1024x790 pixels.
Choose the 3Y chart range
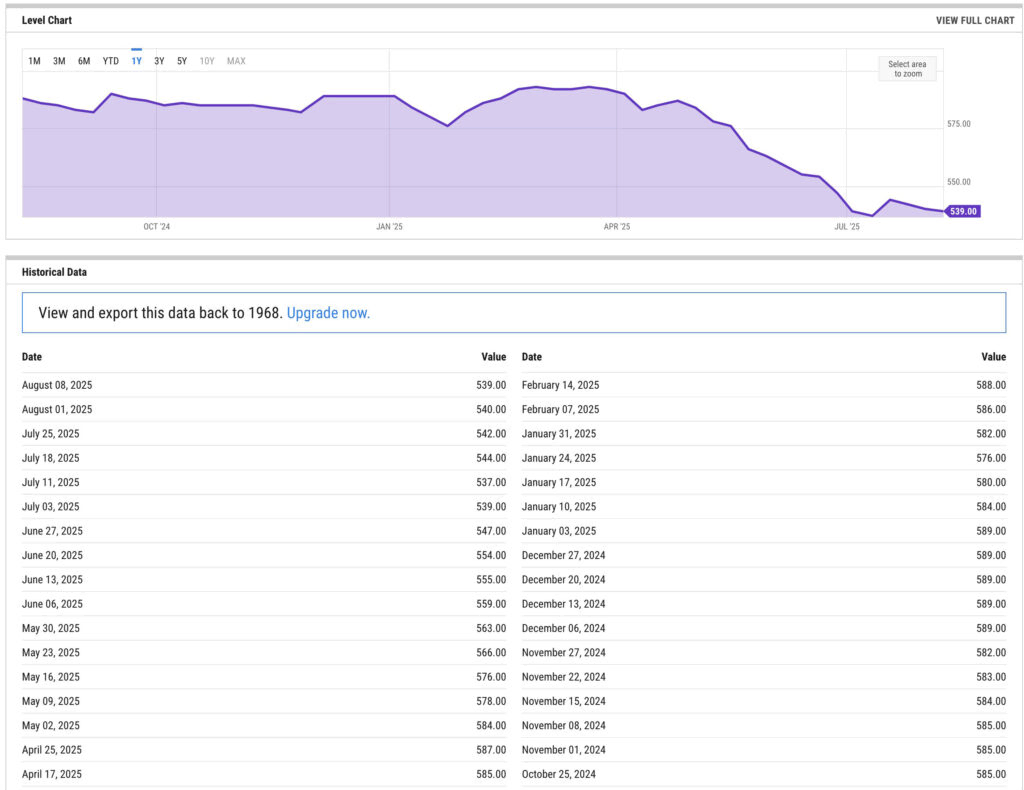(159, 61)
